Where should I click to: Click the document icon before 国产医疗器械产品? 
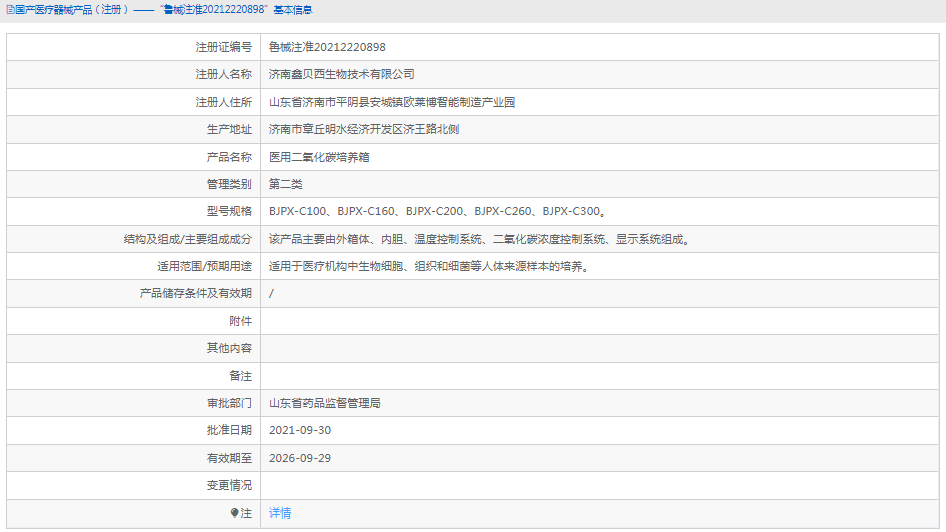tap(10, 10)
